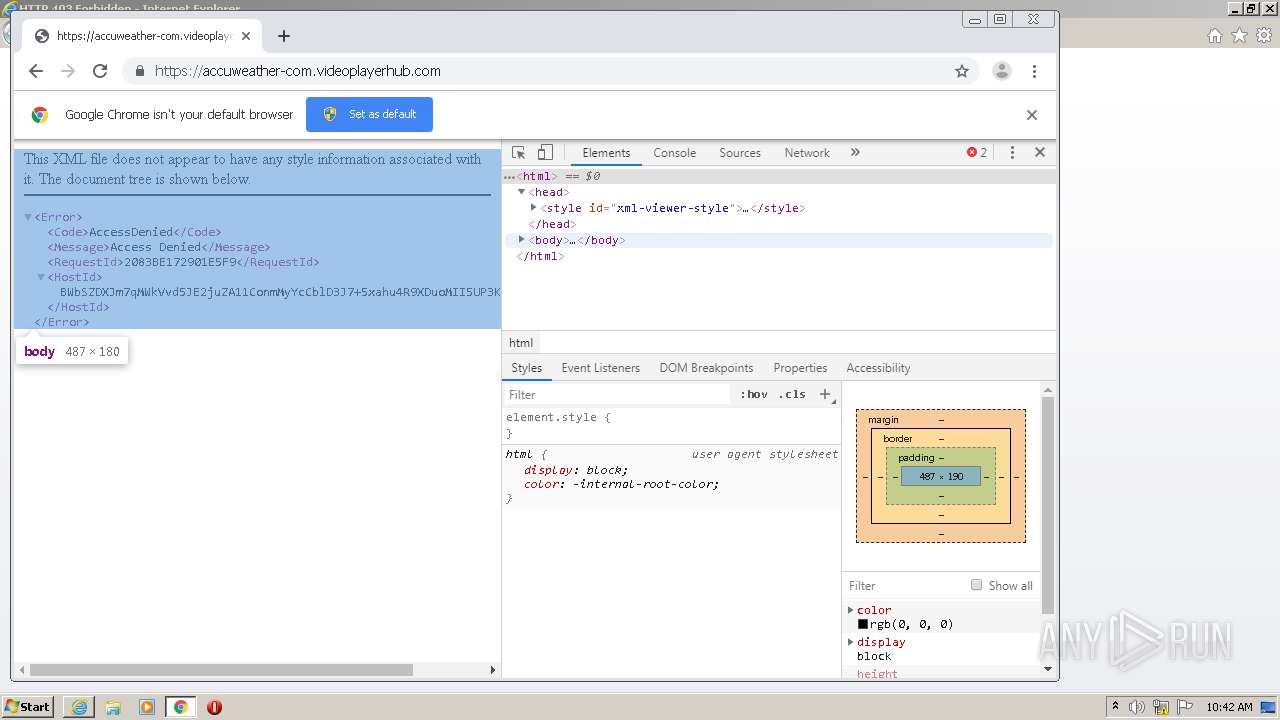1280x720 pixels.
Task: Click the Chrome forward arrow
Action: click(x=68, y=71)
